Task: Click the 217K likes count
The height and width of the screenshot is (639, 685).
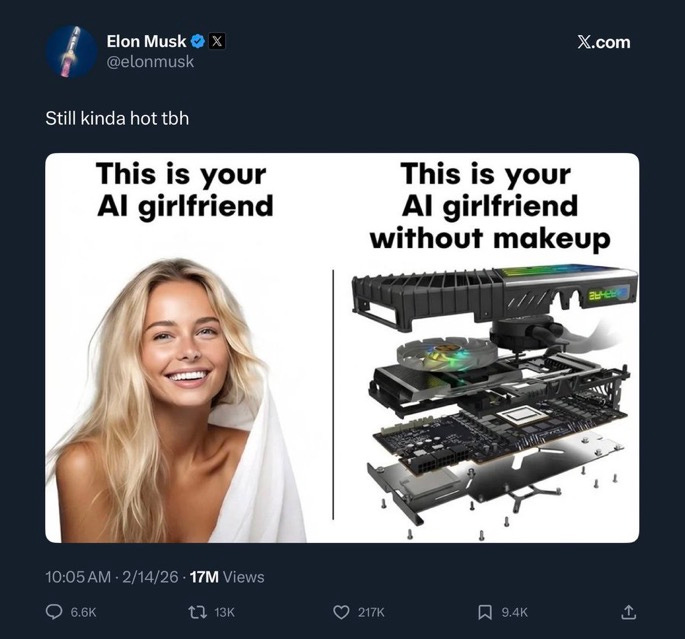Action: click(x=371, y=612)
